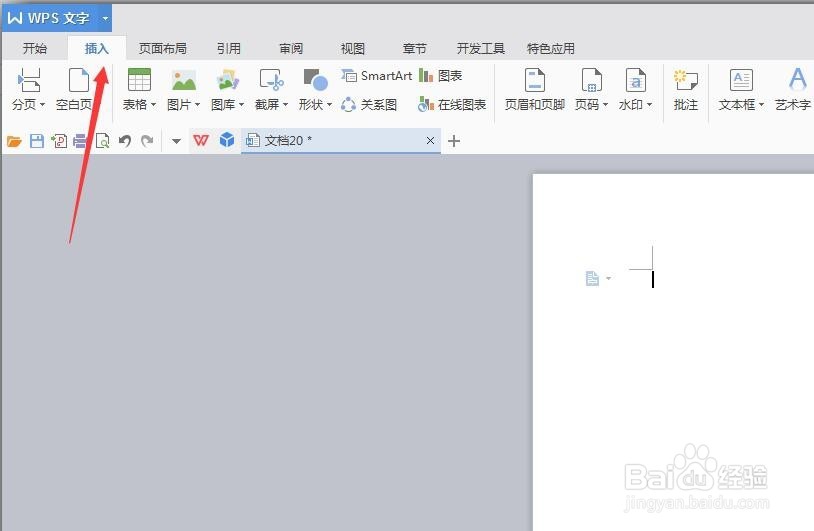The height and width of the screenshot is (531, 814).
Task: Click the 文本框 text box icon
Action: tap(741, 80)
